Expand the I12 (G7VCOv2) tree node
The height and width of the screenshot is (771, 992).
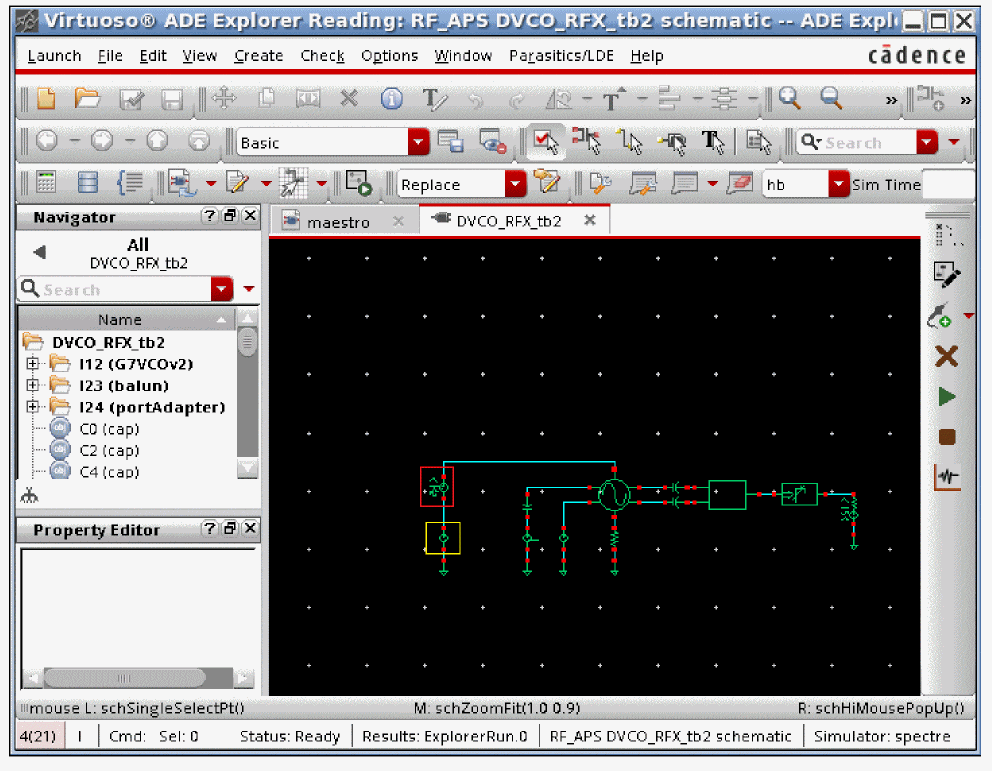coord(33,364)
